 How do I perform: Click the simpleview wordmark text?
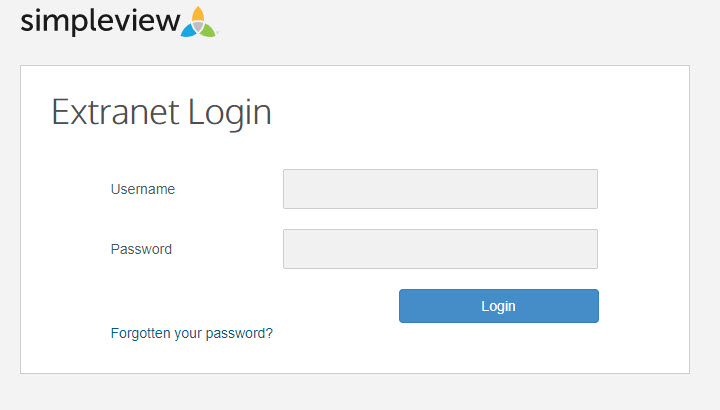[x=101, y=22]
